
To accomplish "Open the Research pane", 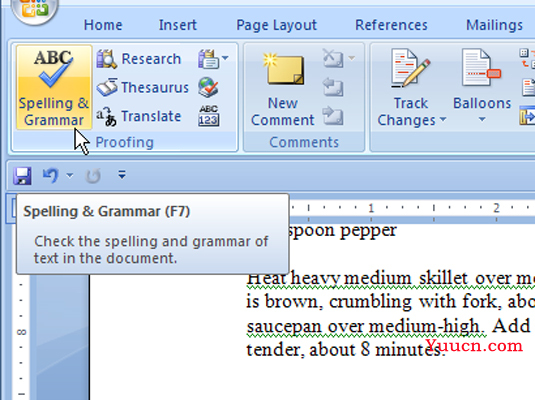I will [139, 59].
